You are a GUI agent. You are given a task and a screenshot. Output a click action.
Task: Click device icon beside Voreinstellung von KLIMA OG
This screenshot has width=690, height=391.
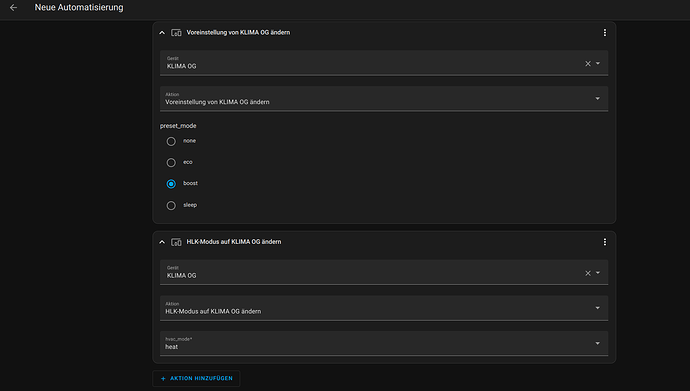(176, 33)
